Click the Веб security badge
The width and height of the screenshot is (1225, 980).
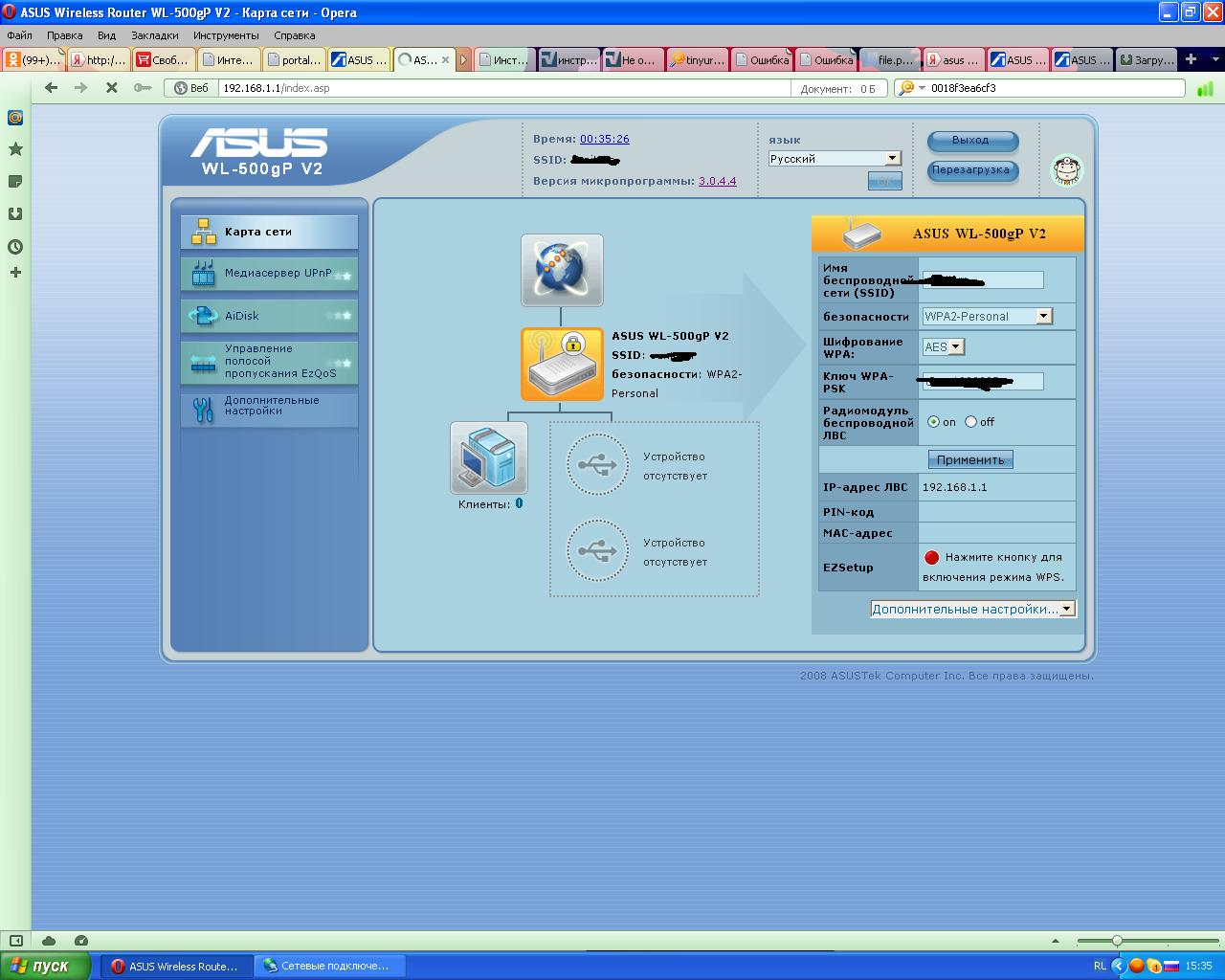coord(189,88)
